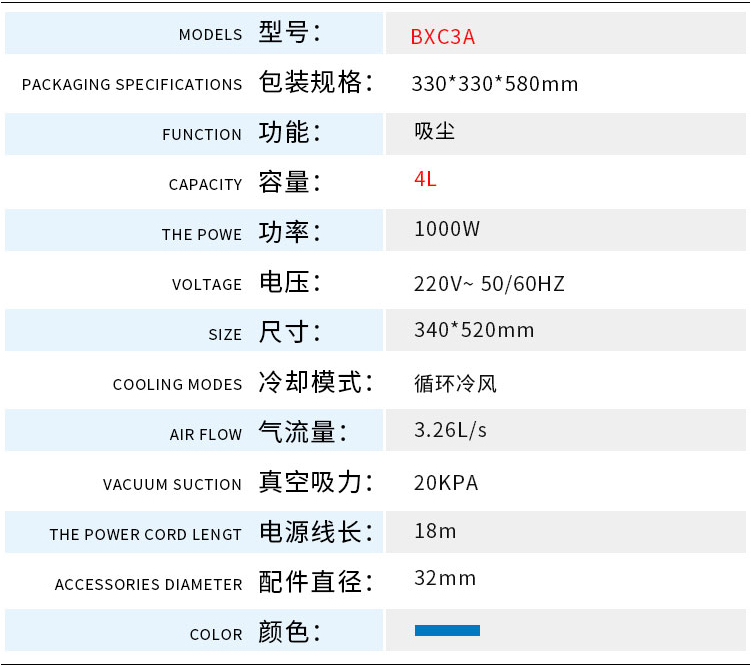Click the 220V~ 50/60HZ voltage value
The height and width of the screenshot is (665, 752).
click(489, 284)
